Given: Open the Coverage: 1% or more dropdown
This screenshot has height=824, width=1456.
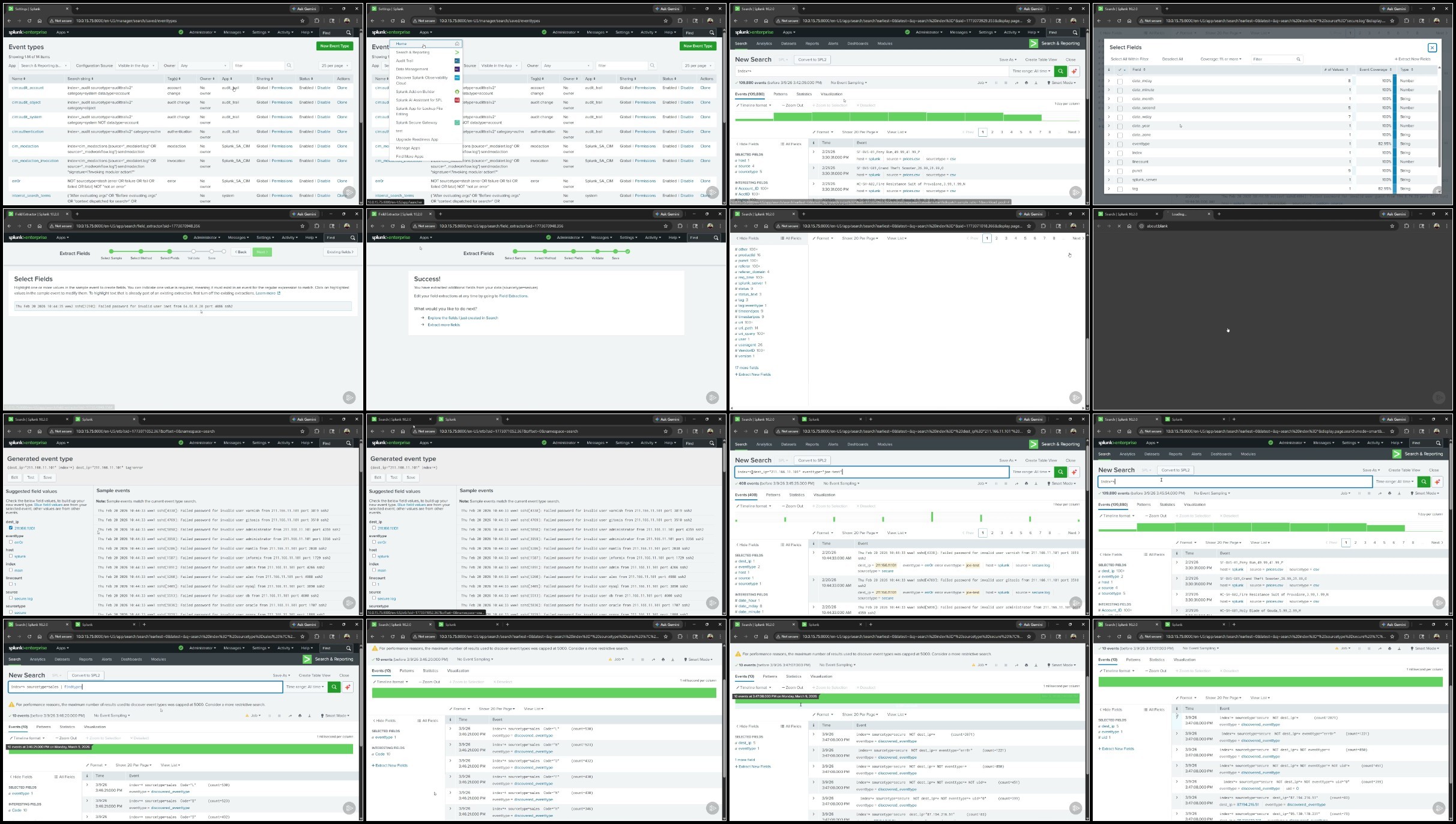Looking at the screenshot, I should click(x=1221, y=59).
